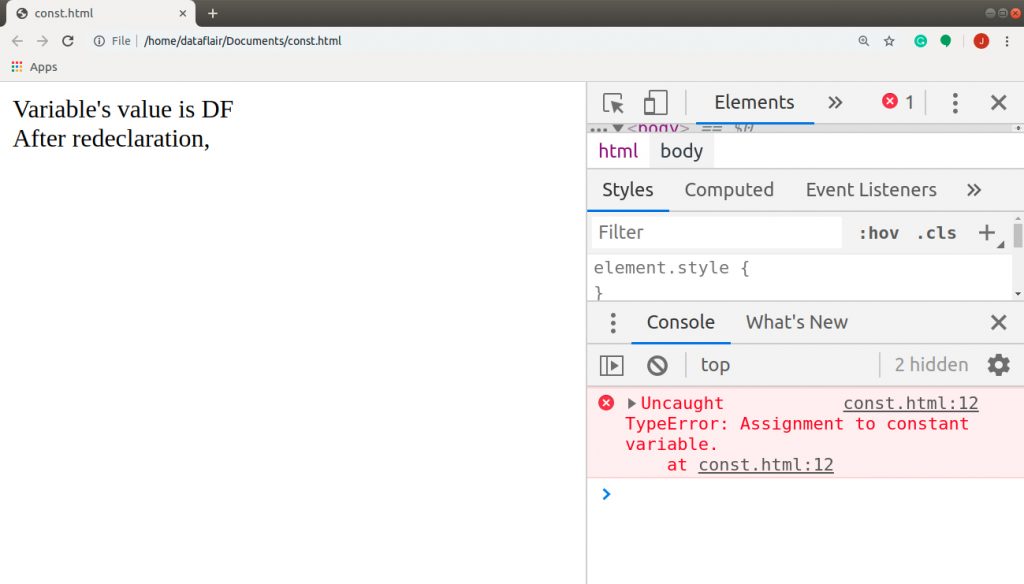The image size is (1024, 584).
Task: Open the top execution context dropdown
Action: click(715, 365)
